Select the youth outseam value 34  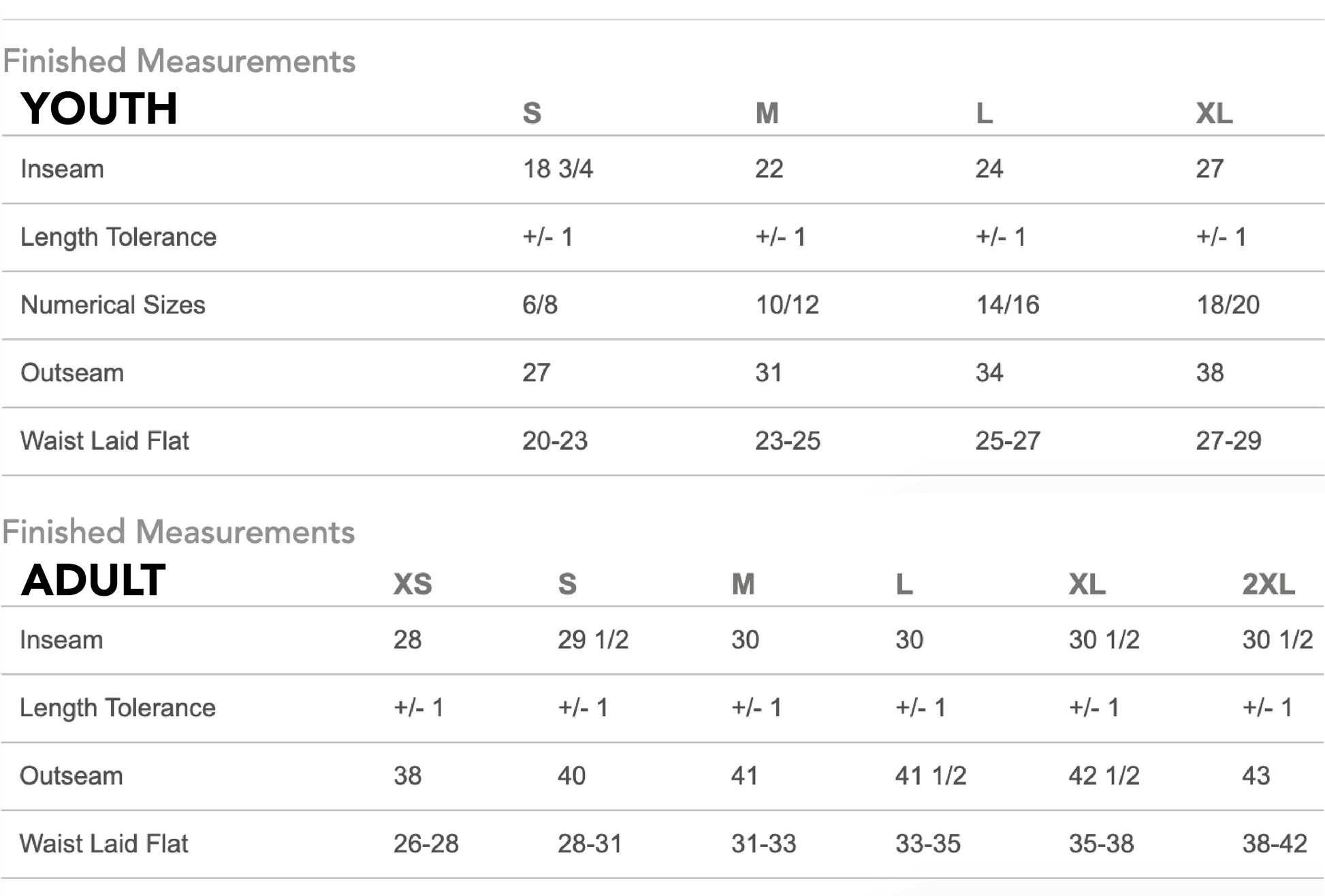tap(989, 373)
